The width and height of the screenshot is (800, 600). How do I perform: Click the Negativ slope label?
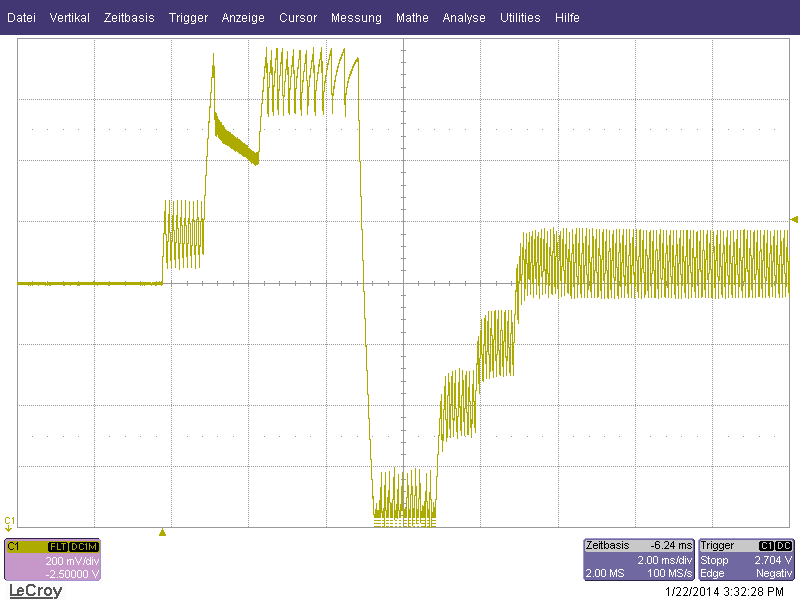[774, 573]
